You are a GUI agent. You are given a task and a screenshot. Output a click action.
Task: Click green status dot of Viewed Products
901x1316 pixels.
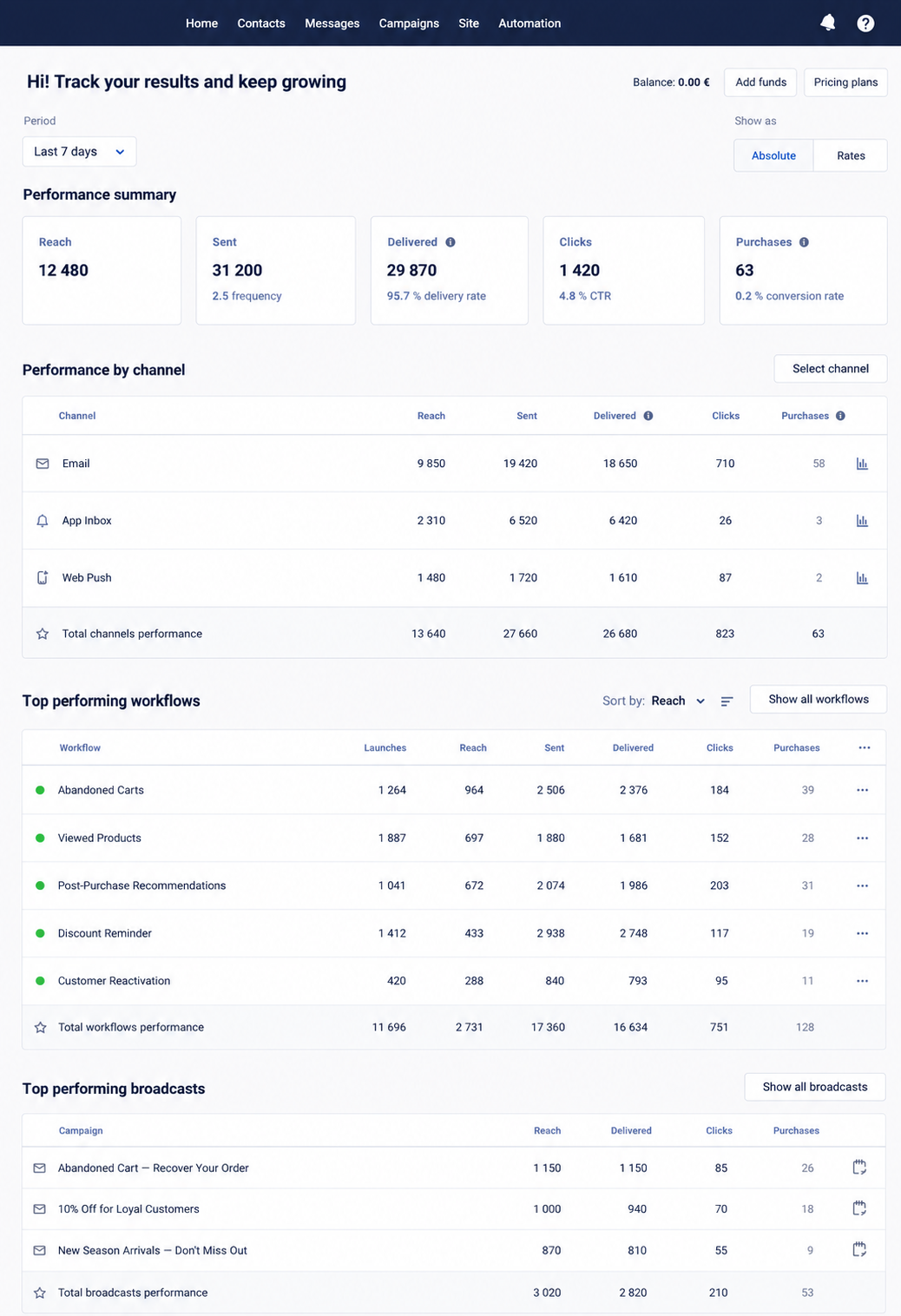40,838
